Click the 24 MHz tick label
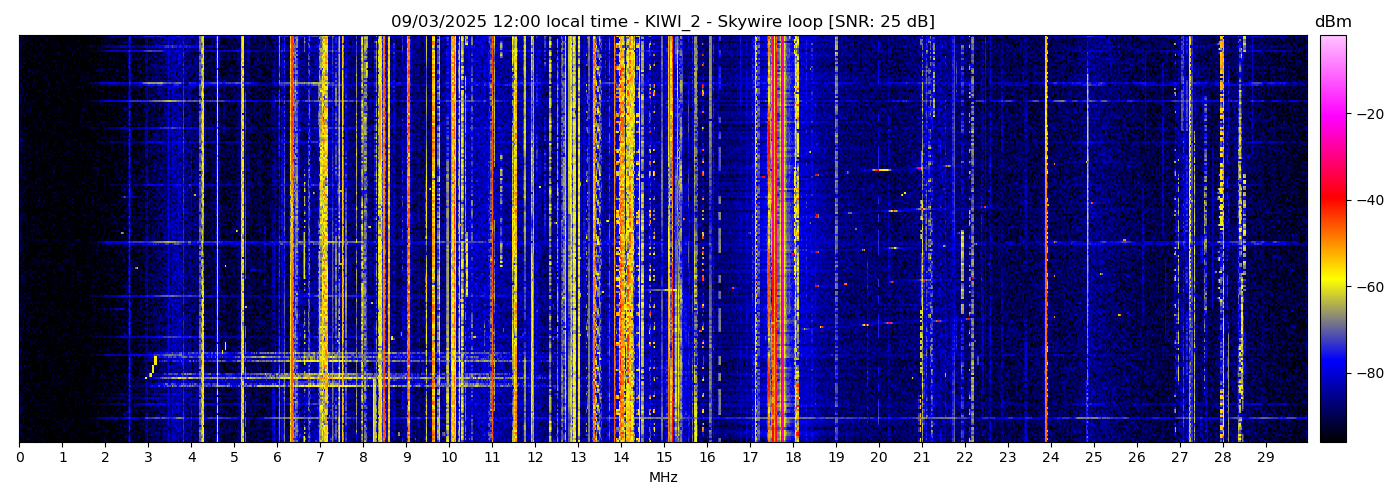The width and height of the screenshot is (1400, 500). [x=1051, y=458]
